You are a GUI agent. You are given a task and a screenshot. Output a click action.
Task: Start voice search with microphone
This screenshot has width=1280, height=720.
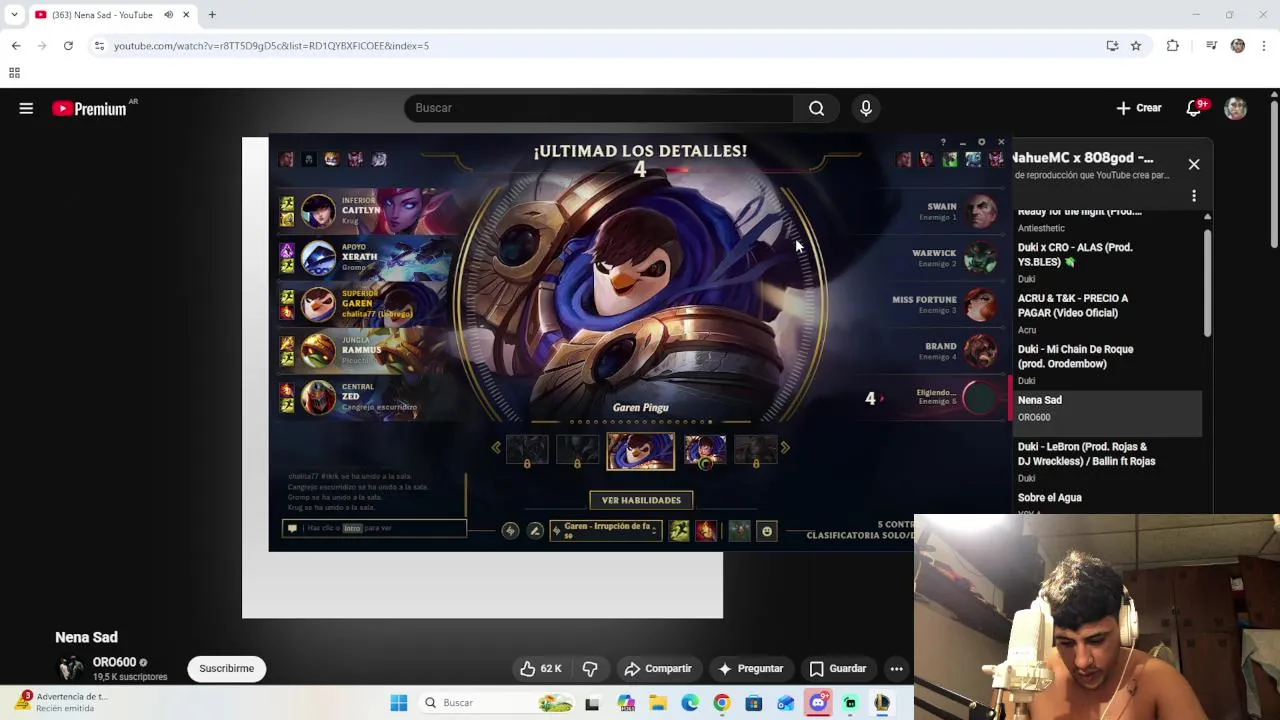(x=866, y=108)
